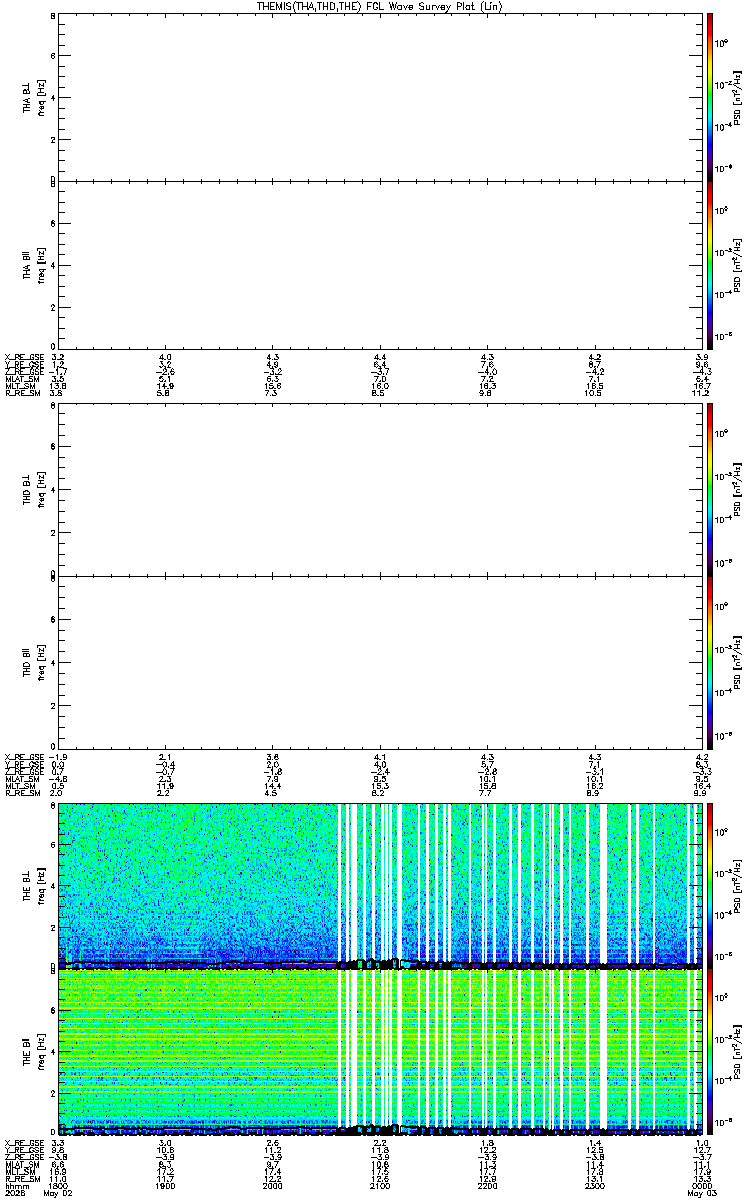Click the 2100 time tick label

[380, 1186]
